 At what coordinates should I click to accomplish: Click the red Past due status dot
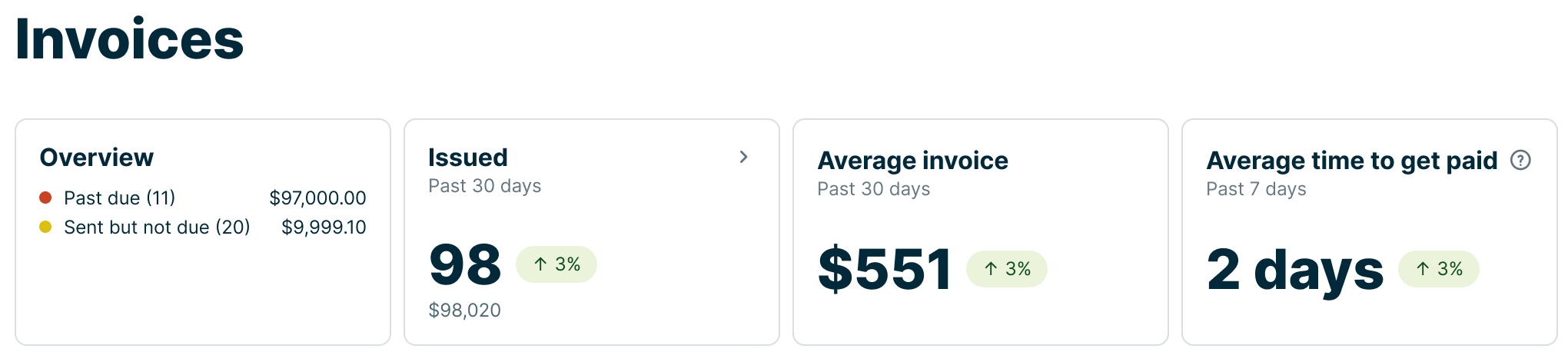(x=45, y=198)
